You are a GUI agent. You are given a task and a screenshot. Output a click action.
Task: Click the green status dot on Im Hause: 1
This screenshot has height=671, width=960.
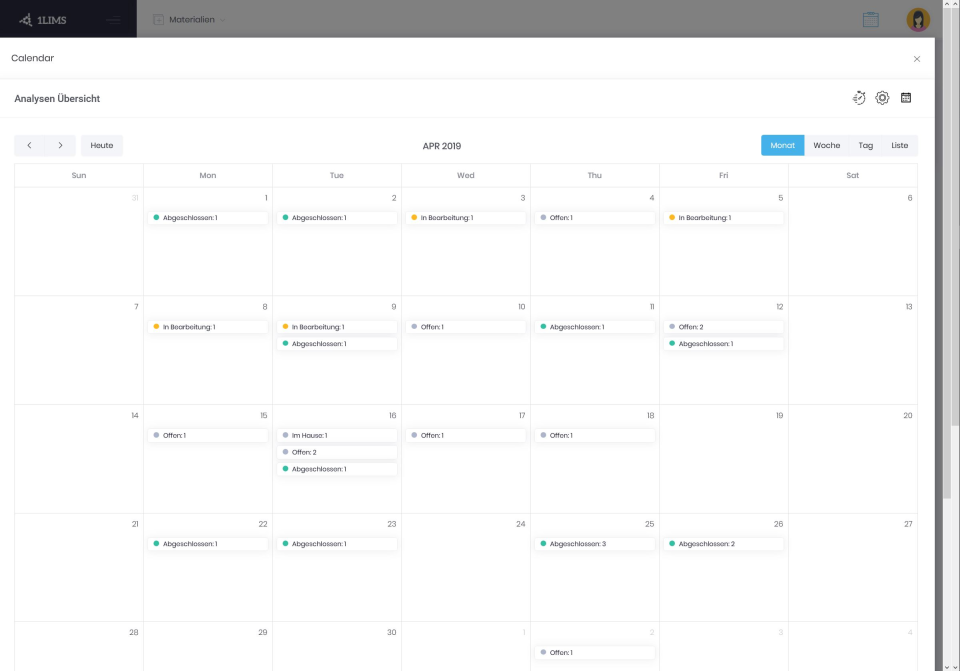click(285, 435)
